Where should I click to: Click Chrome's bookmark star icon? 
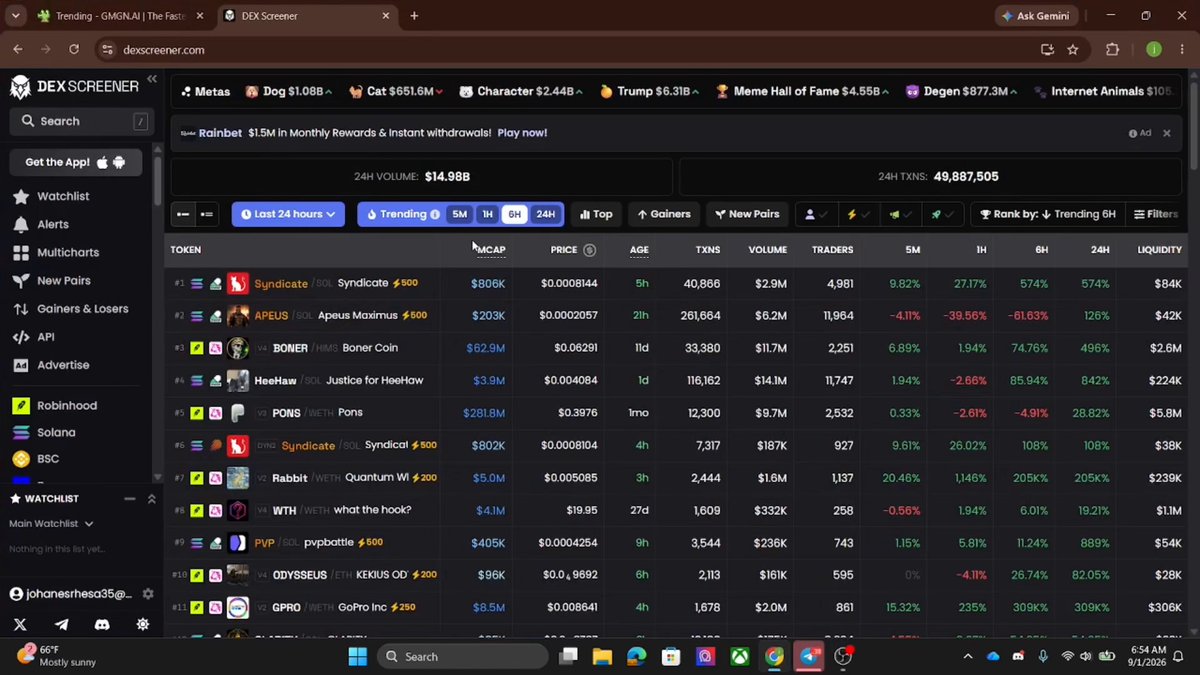[1073, 49]
